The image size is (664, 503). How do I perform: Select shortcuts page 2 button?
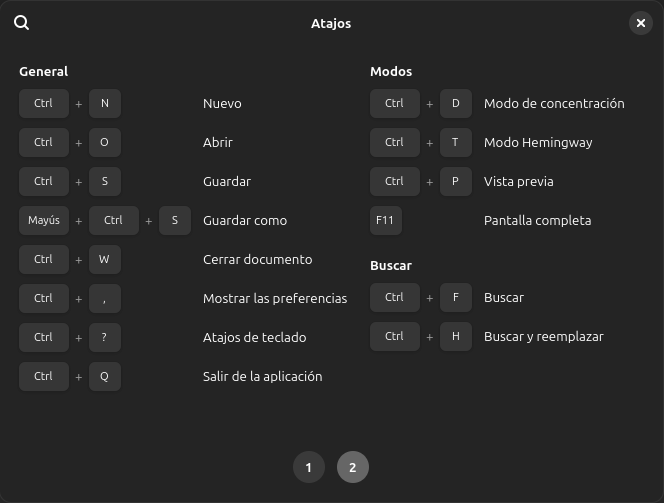point(353,467)
